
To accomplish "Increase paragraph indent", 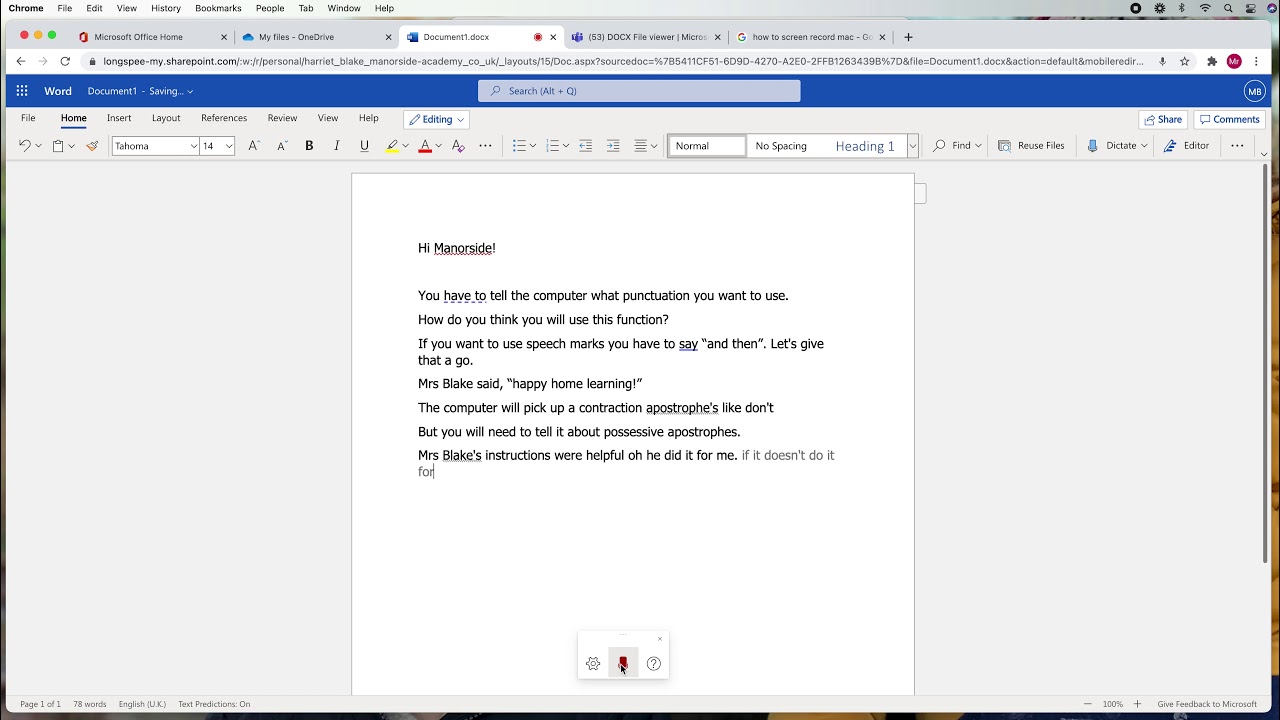I will [x=613, y=146].
